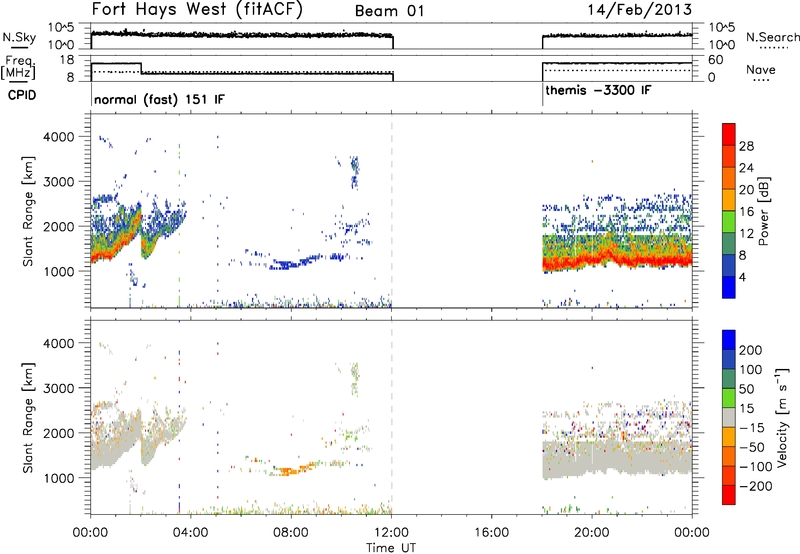Click 'Slant Range [km]' label of velocity panel
The height and width of the screenshot is (554, 800).
click(28, 417)
